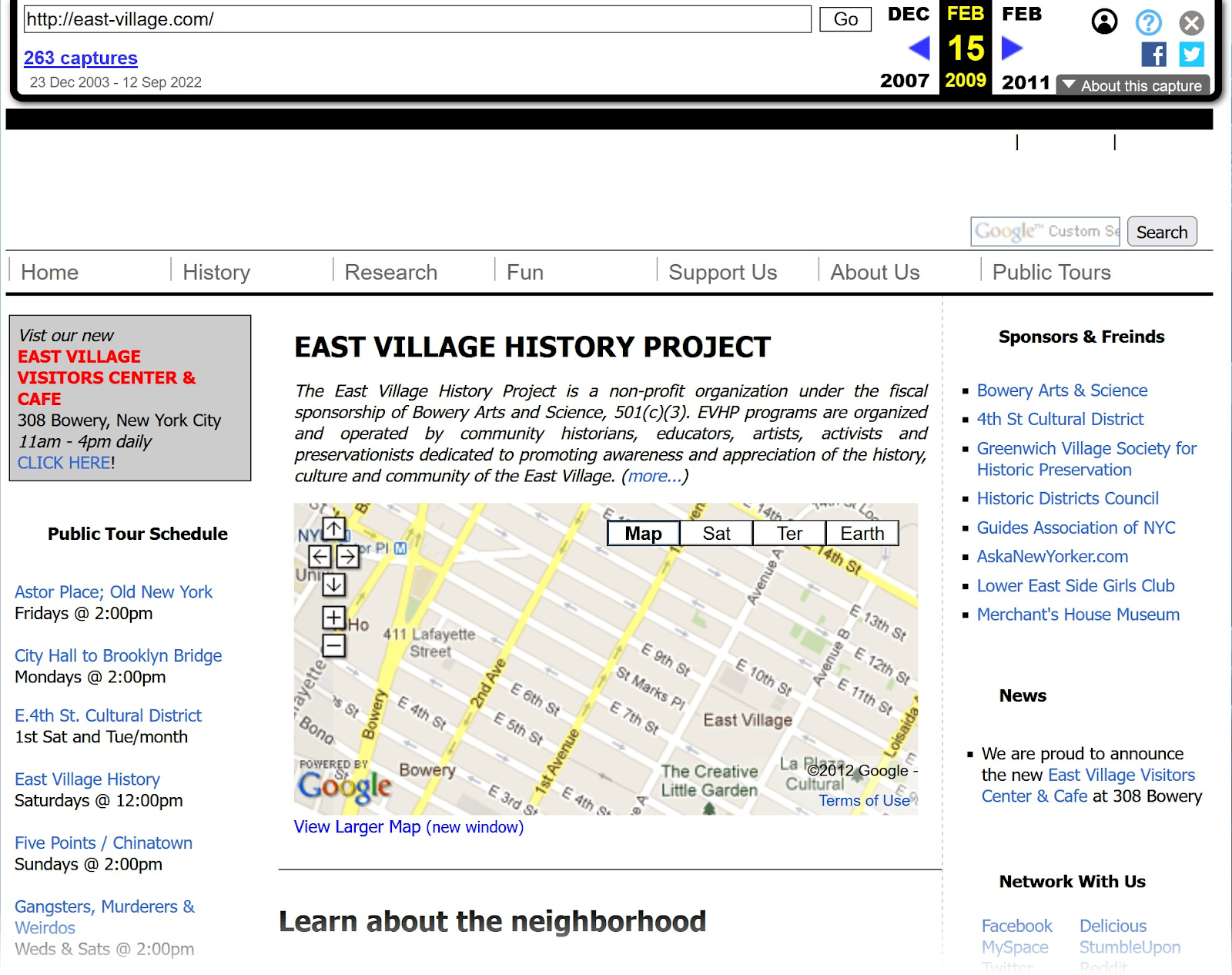Share this capture on Facebook
This screenshot has width=1232, height=975.
pyautogui.click(x=1154, y=55)
